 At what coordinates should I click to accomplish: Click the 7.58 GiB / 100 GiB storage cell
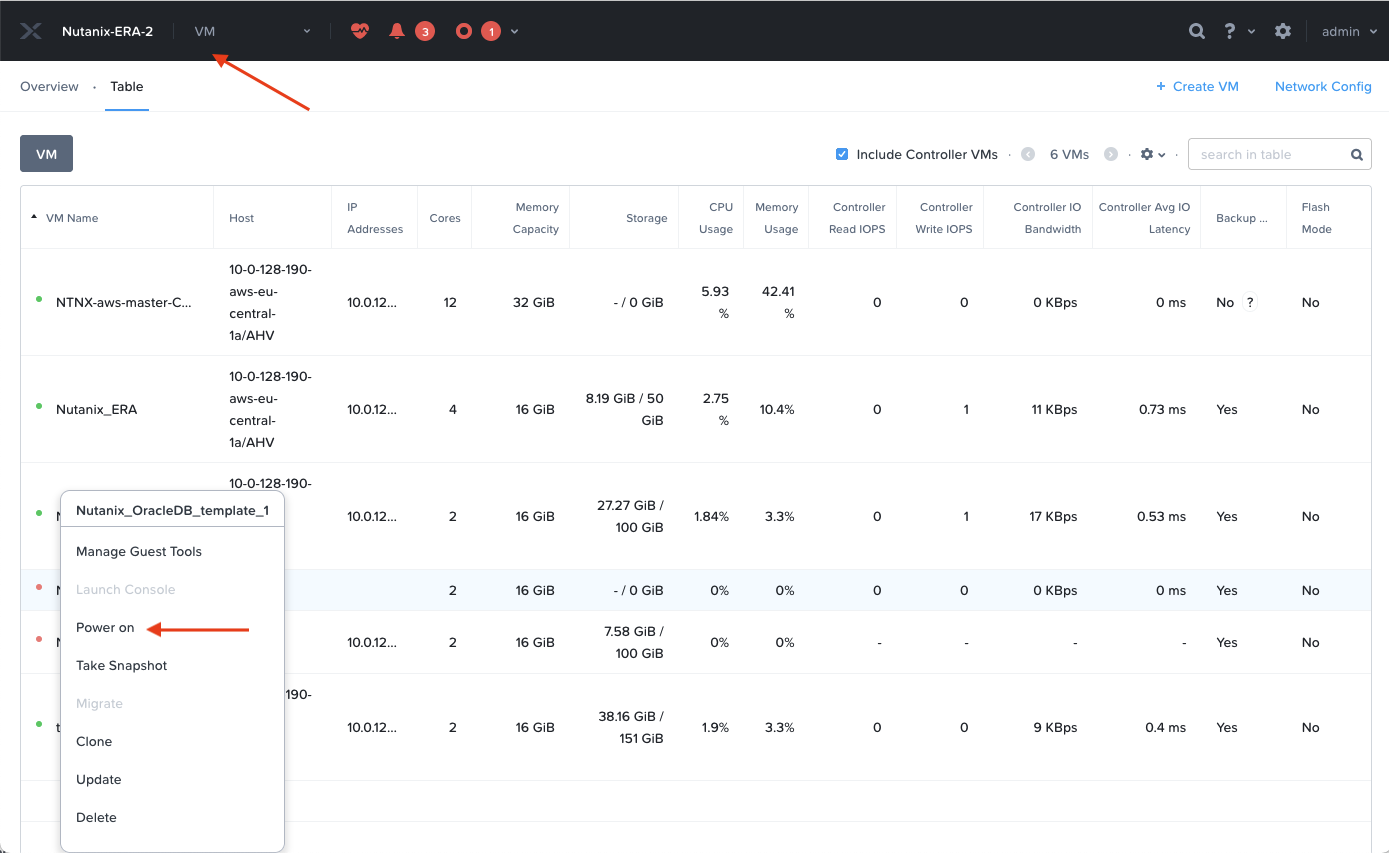point(634,642)
